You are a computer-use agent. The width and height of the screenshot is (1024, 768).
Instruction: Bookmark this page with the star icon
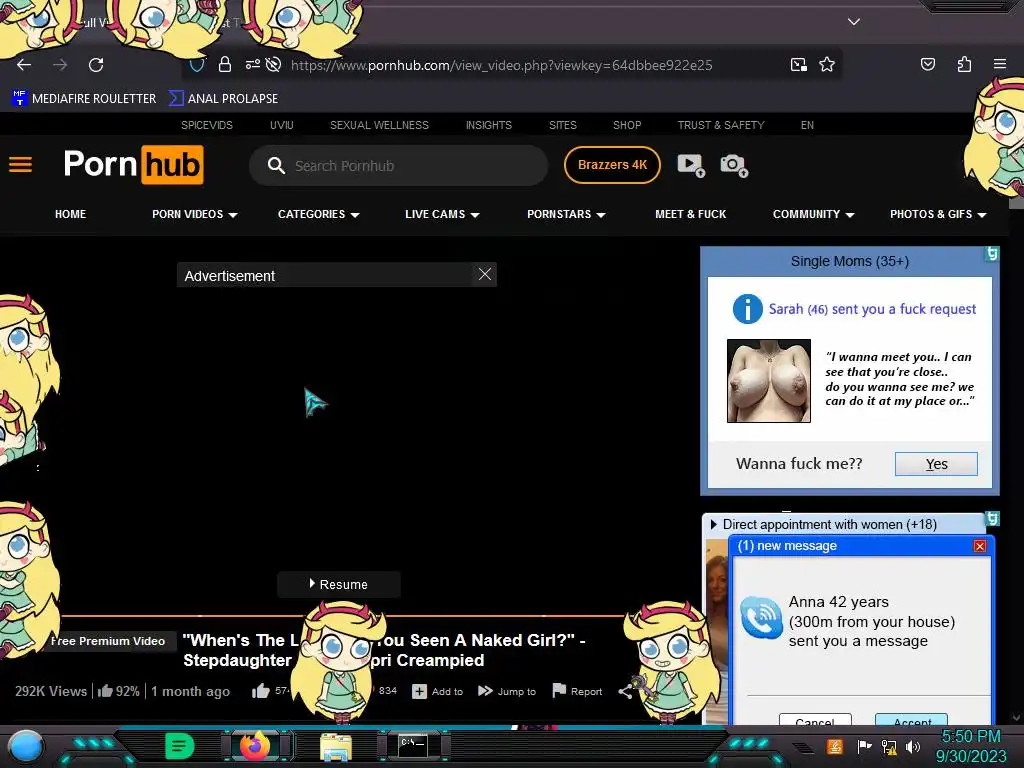pyautogui.click(x=827, y=65)
